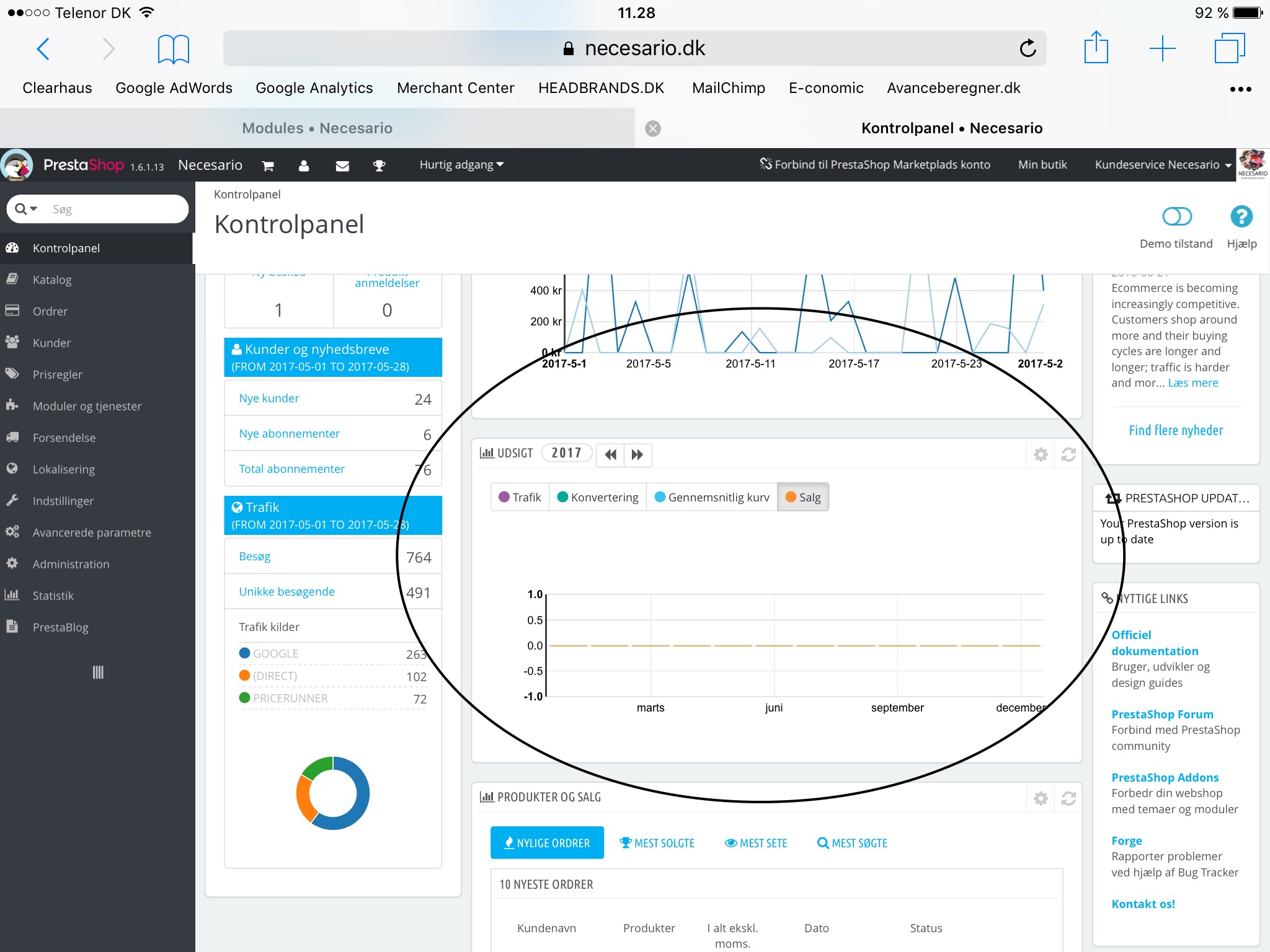Go to next year in Udsigt
The height and width of the screenshot is (952, 1270).
[637, 454]
